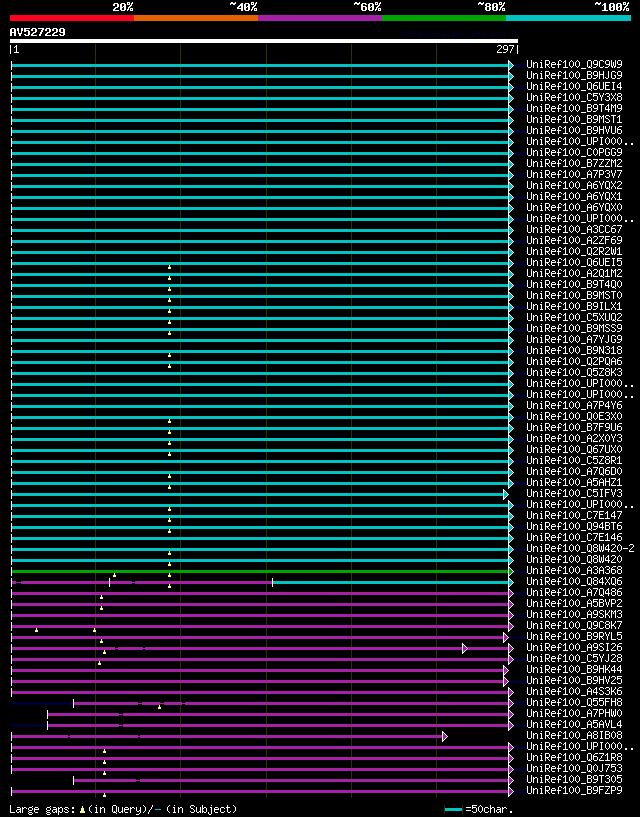Click the =50char. scale legend
This screenshot has height=817, width=640.
(x=479, y=809)
